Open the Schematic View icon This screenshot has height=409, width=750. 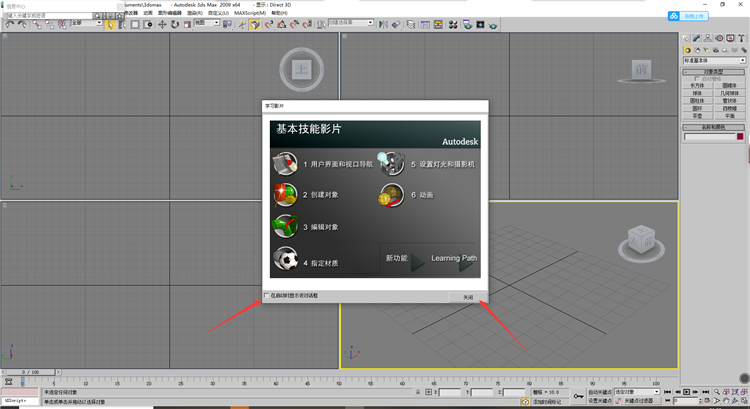coord(438,24)
